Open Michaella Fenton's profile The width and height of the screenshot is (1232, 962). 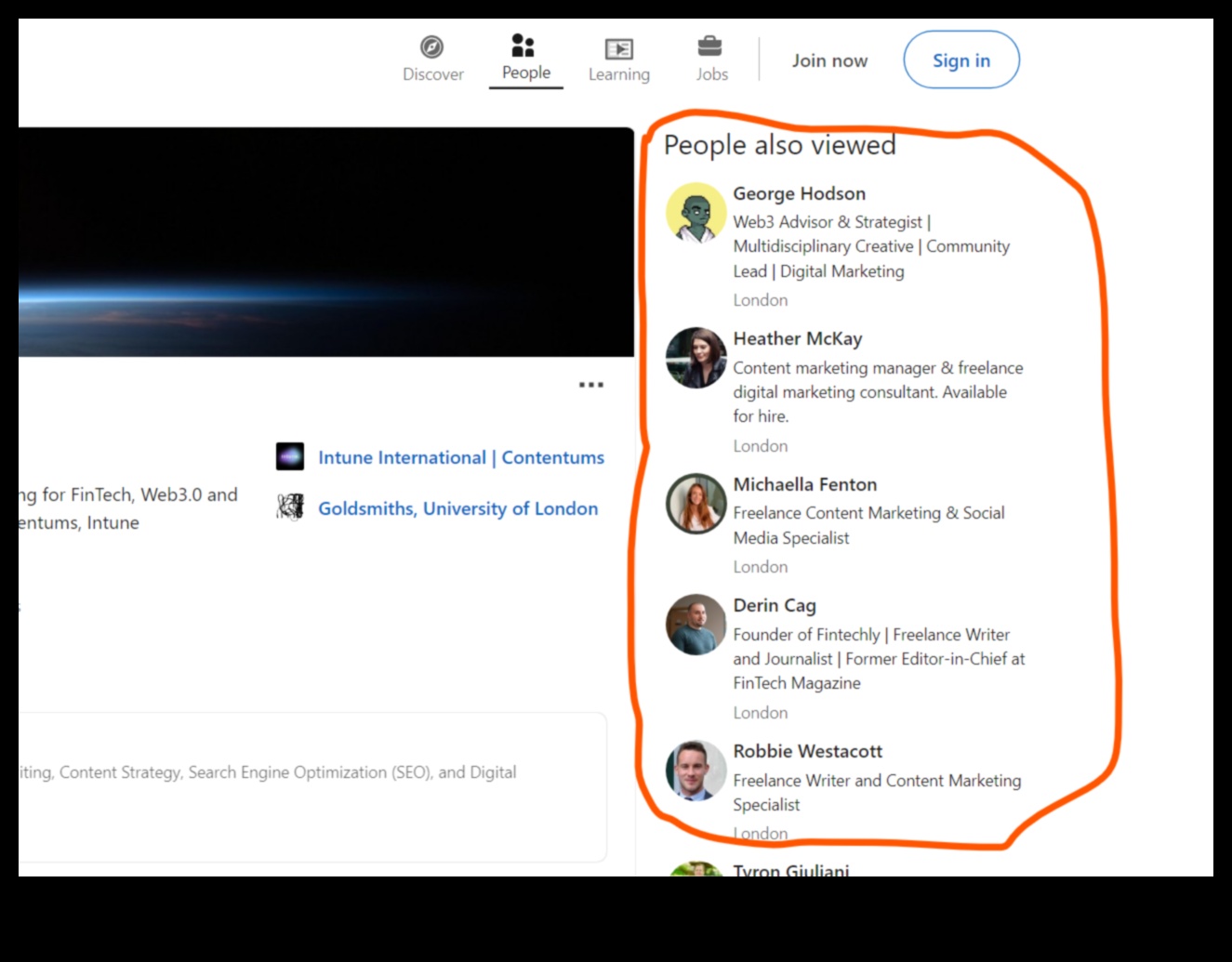click(x=804, y=484)
